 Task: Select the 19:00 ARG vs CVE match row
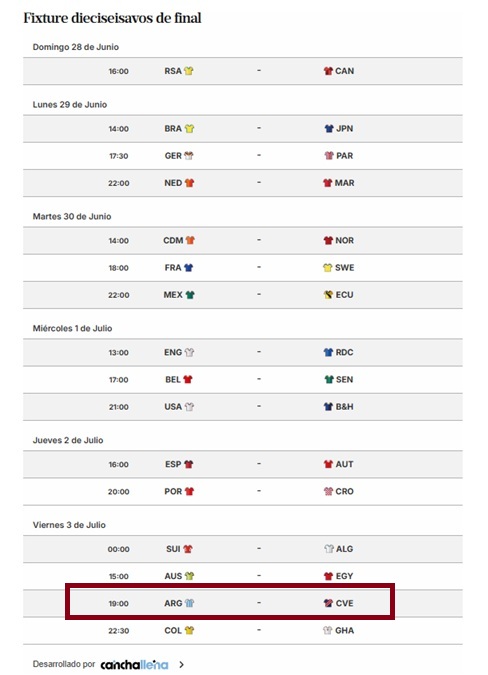click(243, 604)
